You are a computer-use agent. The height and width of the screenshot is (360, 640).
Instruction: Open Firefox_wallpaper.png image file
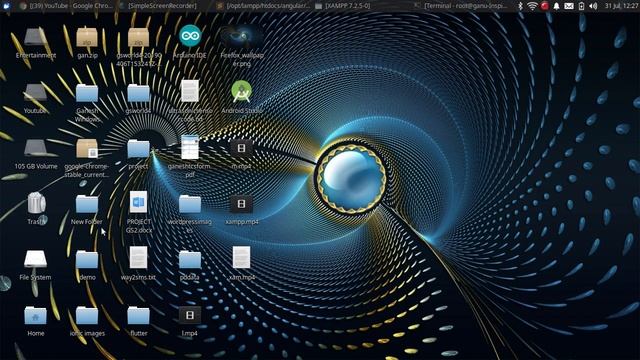pyautogui.click(x=241, y=37)
